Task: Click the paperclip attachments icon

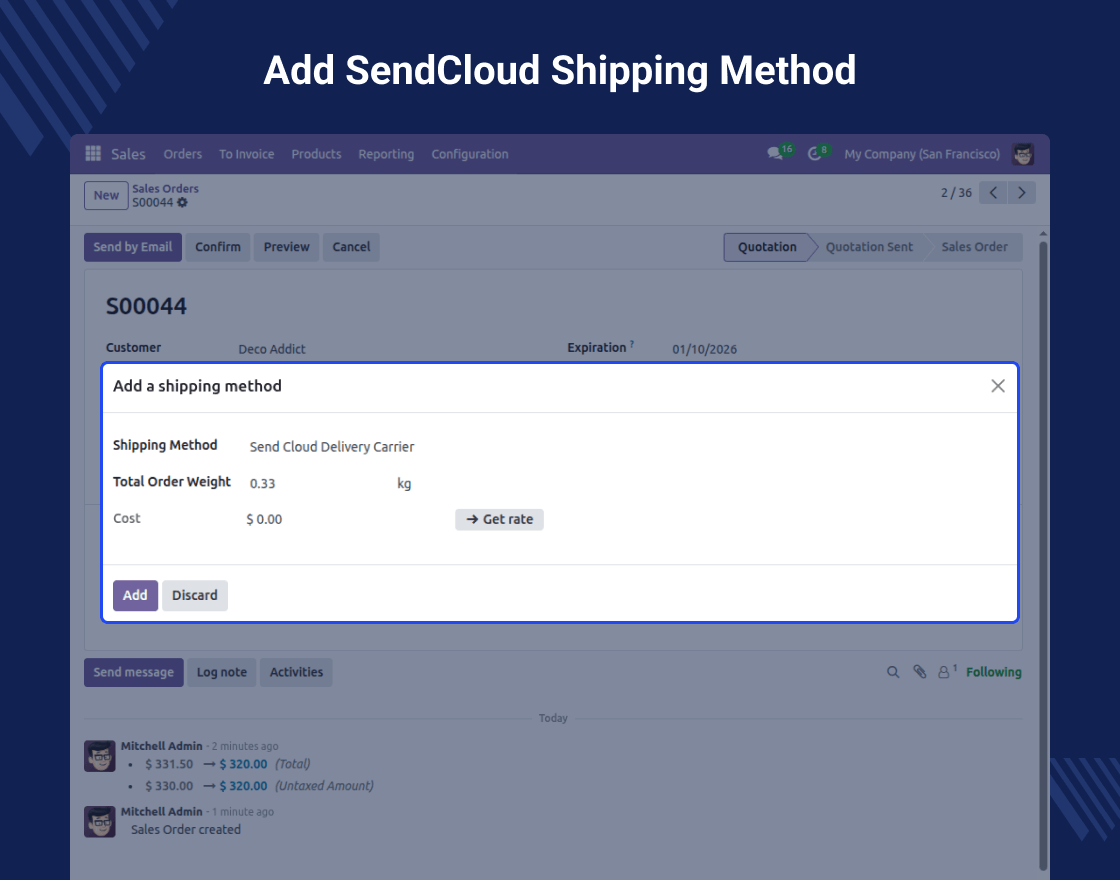Action: [x=919, y=673]
